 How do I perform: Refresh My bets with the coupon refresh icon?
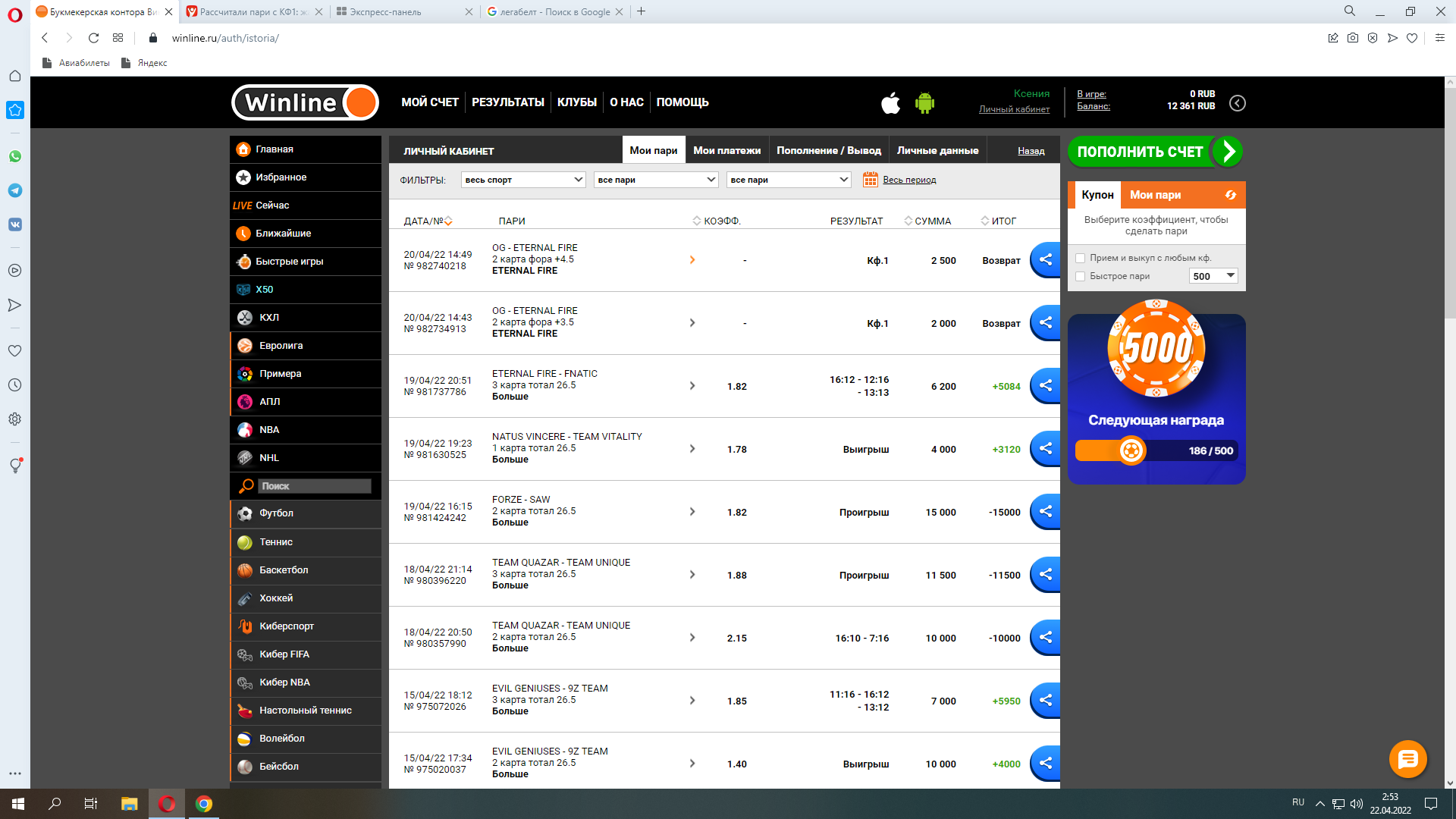point(1230,195)
